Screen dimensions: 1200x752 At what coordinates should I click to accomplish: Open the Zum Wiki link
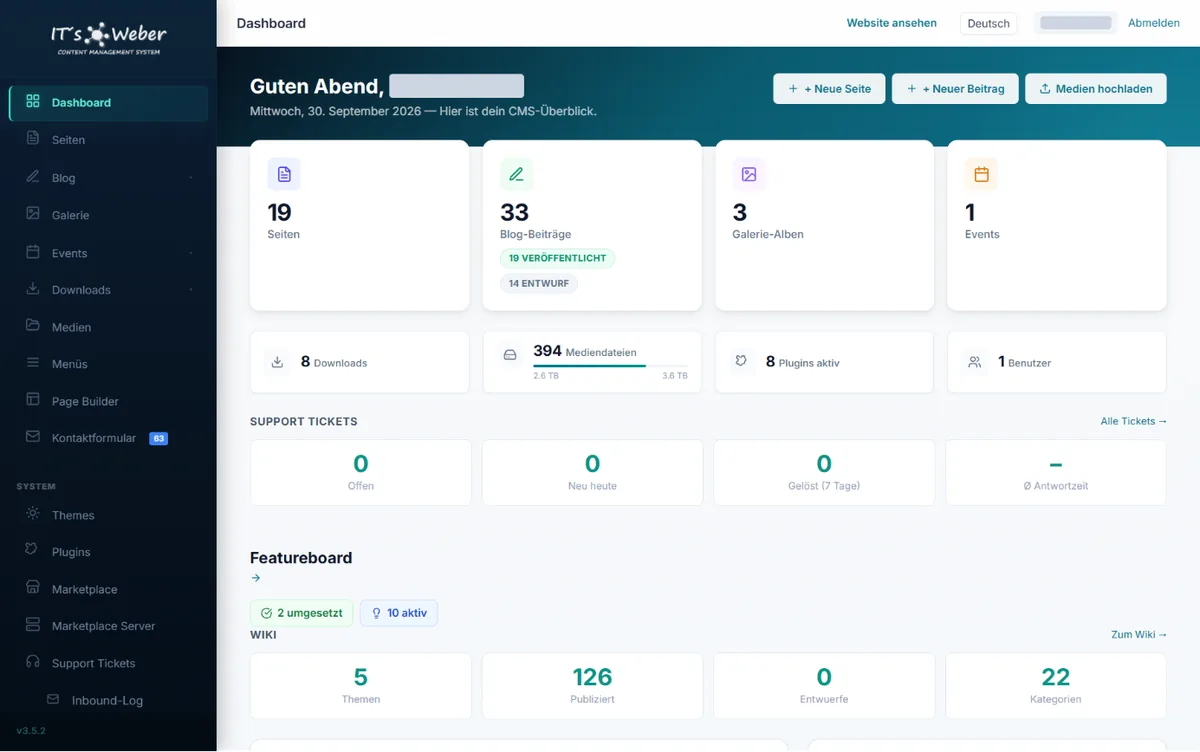(x=1139, y=634)
